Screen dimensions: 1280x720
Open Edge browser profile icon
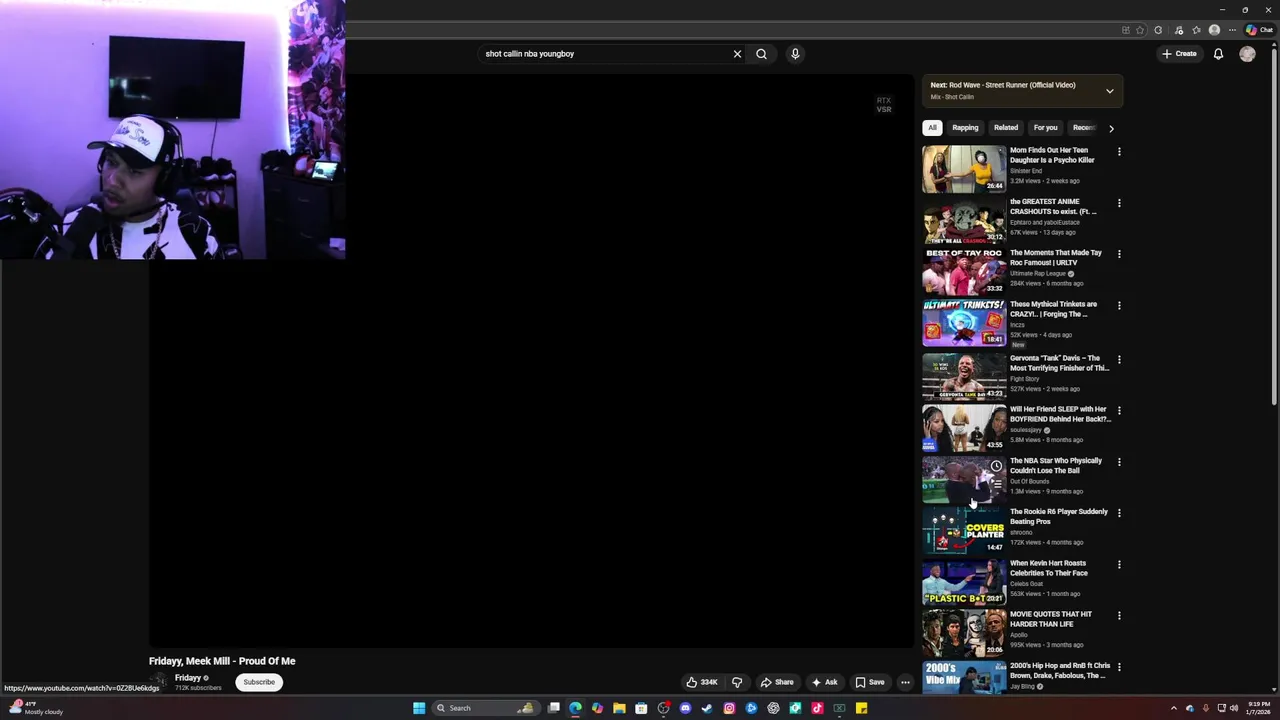click(x=1214, y=30)
